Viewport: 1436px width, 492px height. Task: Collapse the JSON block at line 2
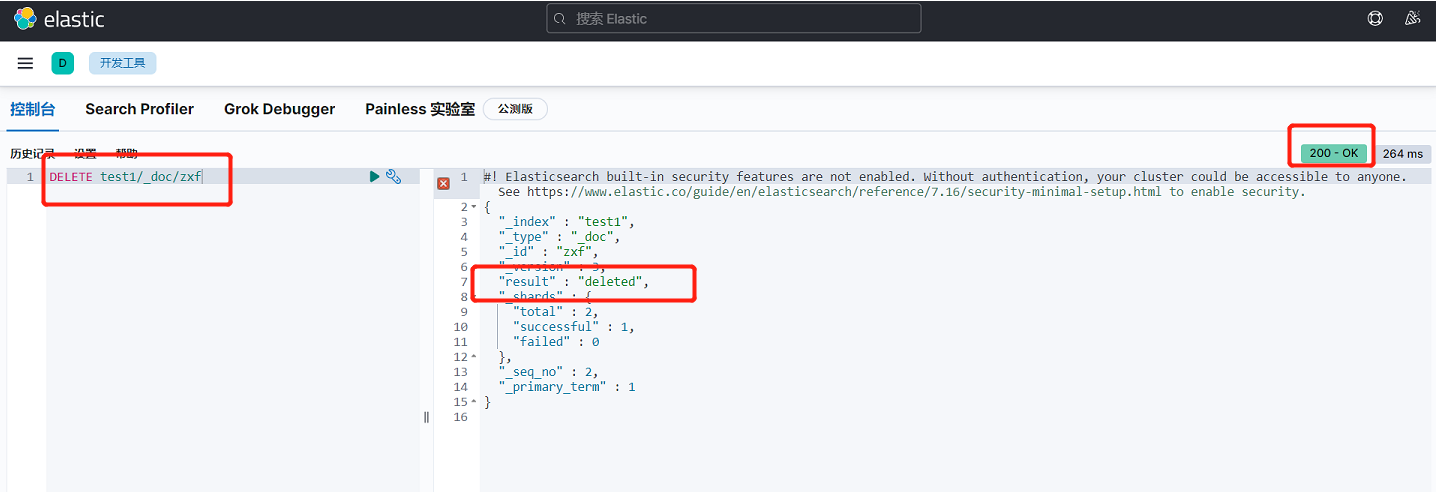click(474, 207)
